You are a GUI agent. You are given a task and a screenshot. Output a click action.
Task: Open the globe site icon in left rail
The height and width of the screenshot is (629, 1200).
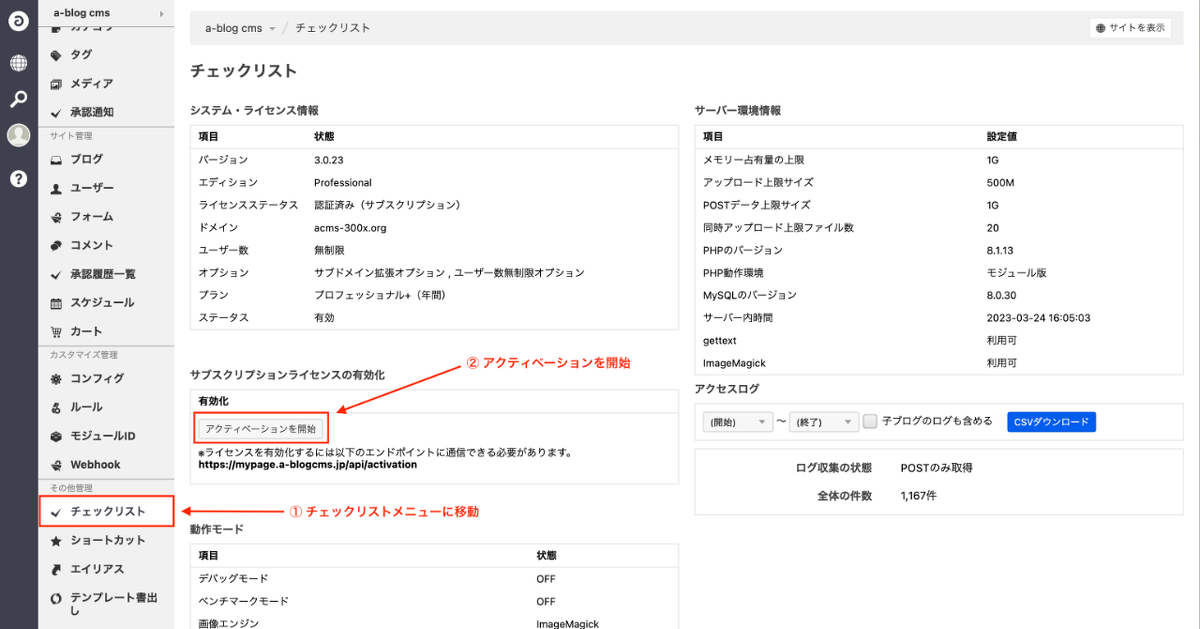point(18,63)
